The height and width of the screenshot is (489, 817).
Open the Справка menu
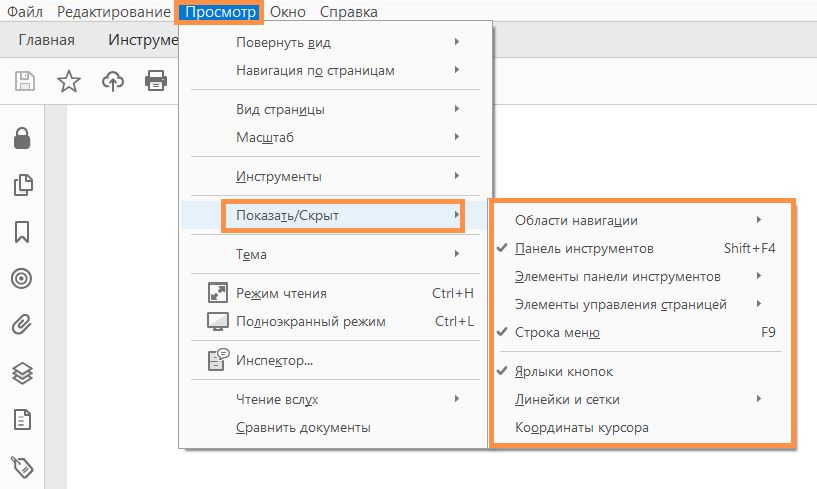[x=349, y=11]
